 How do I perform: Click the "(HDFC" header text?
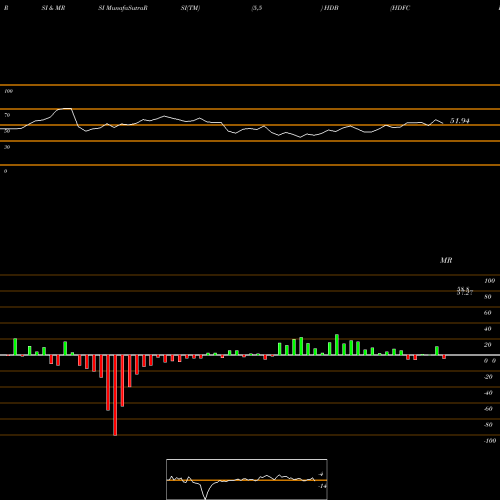(x=400, y=8)
